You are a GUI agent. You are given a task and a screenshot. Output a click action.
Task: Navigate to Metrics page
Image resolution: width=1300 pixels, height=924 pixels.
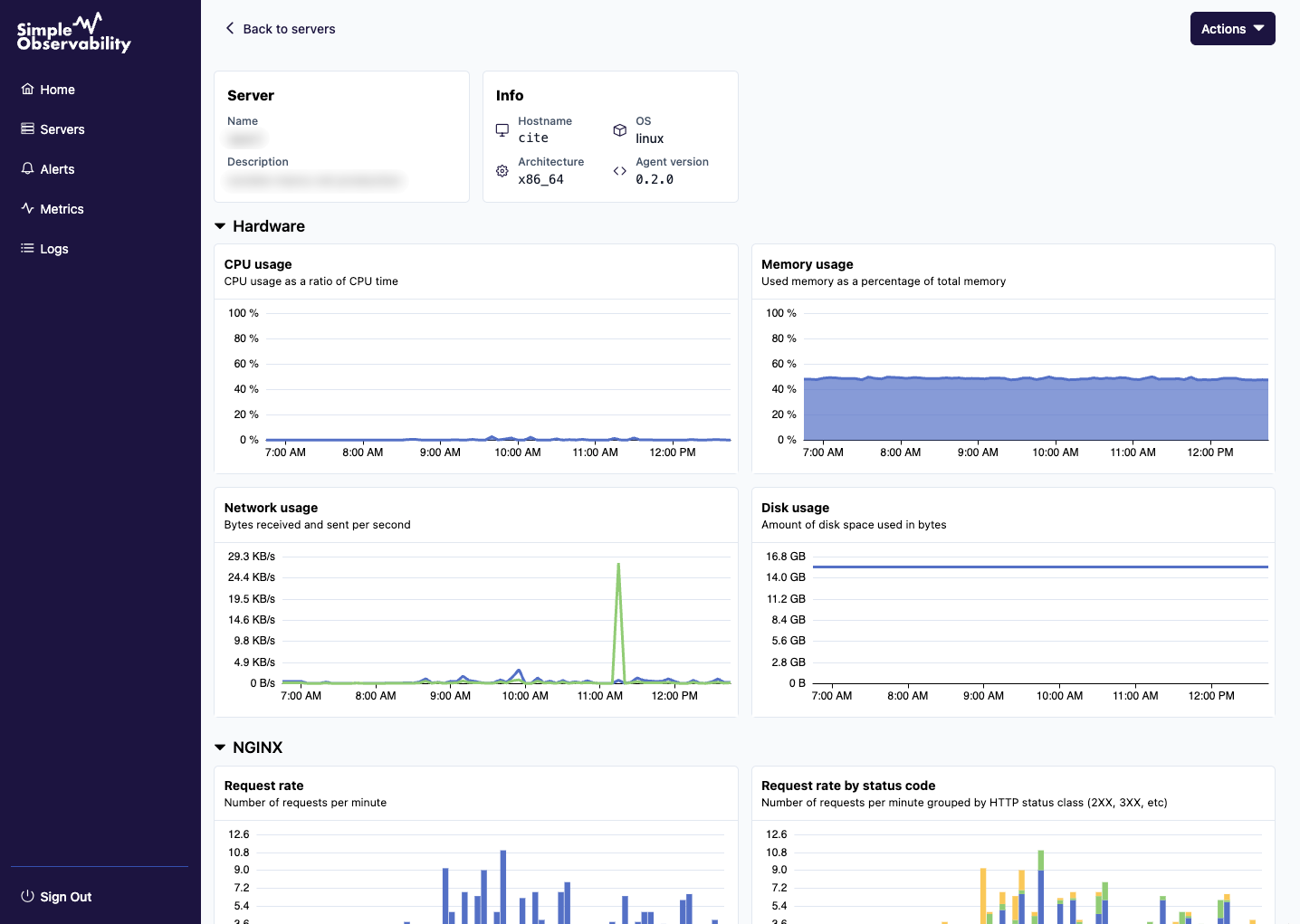point(62,209)
